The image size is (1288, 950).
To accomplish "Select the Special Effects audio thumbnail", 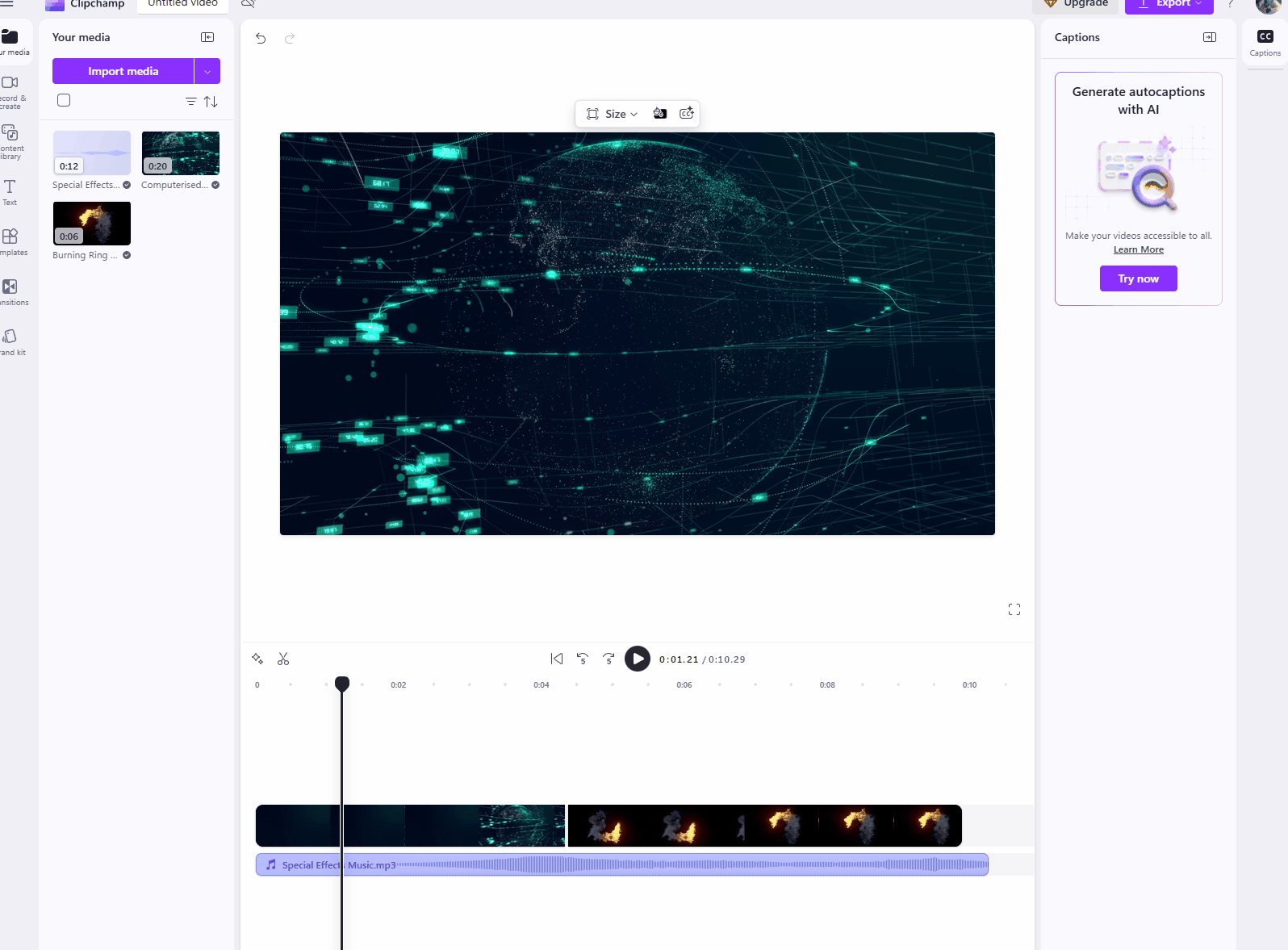I will (x=92, y=153).
